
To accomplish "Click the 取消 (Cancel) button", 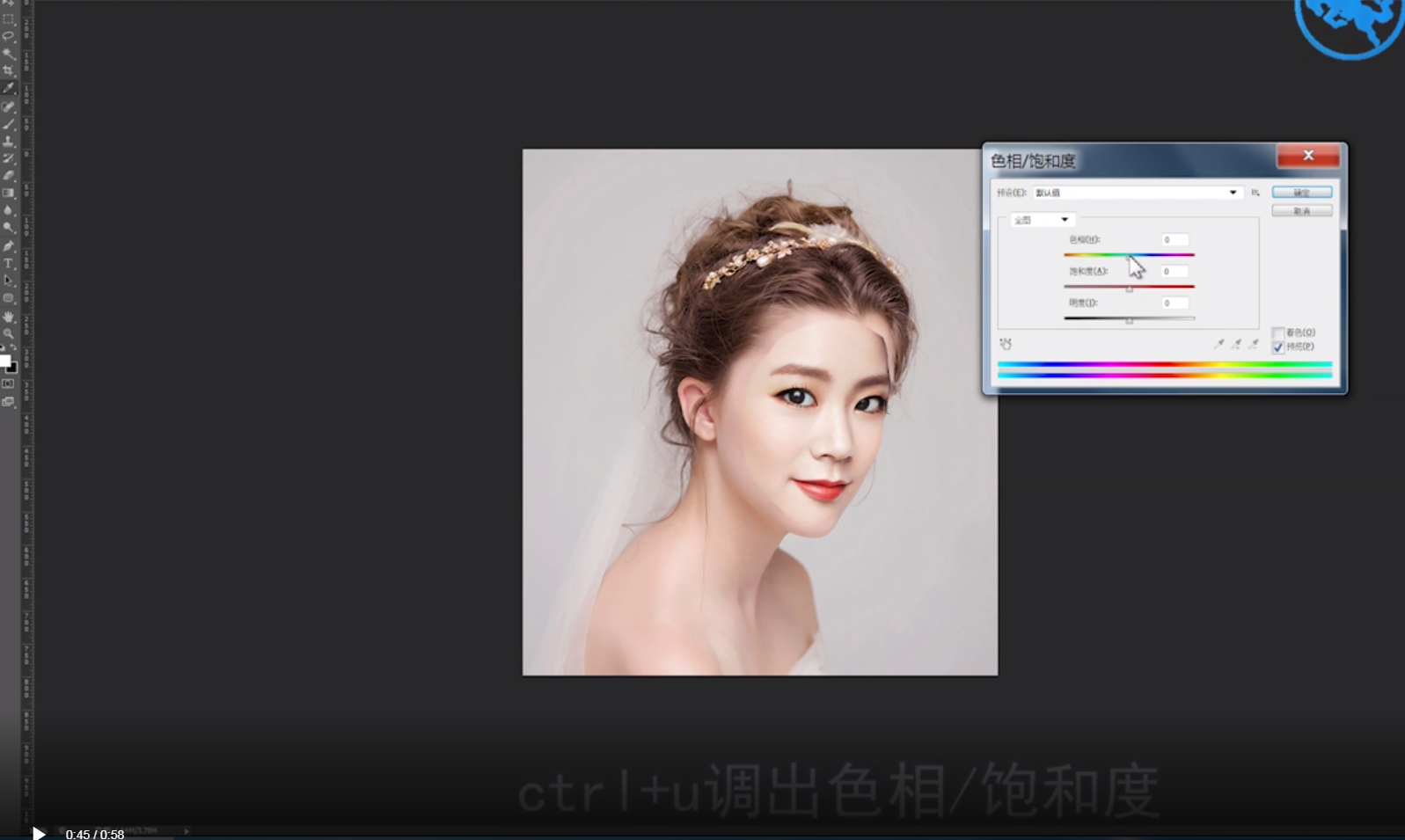I will pos(1301,211).
